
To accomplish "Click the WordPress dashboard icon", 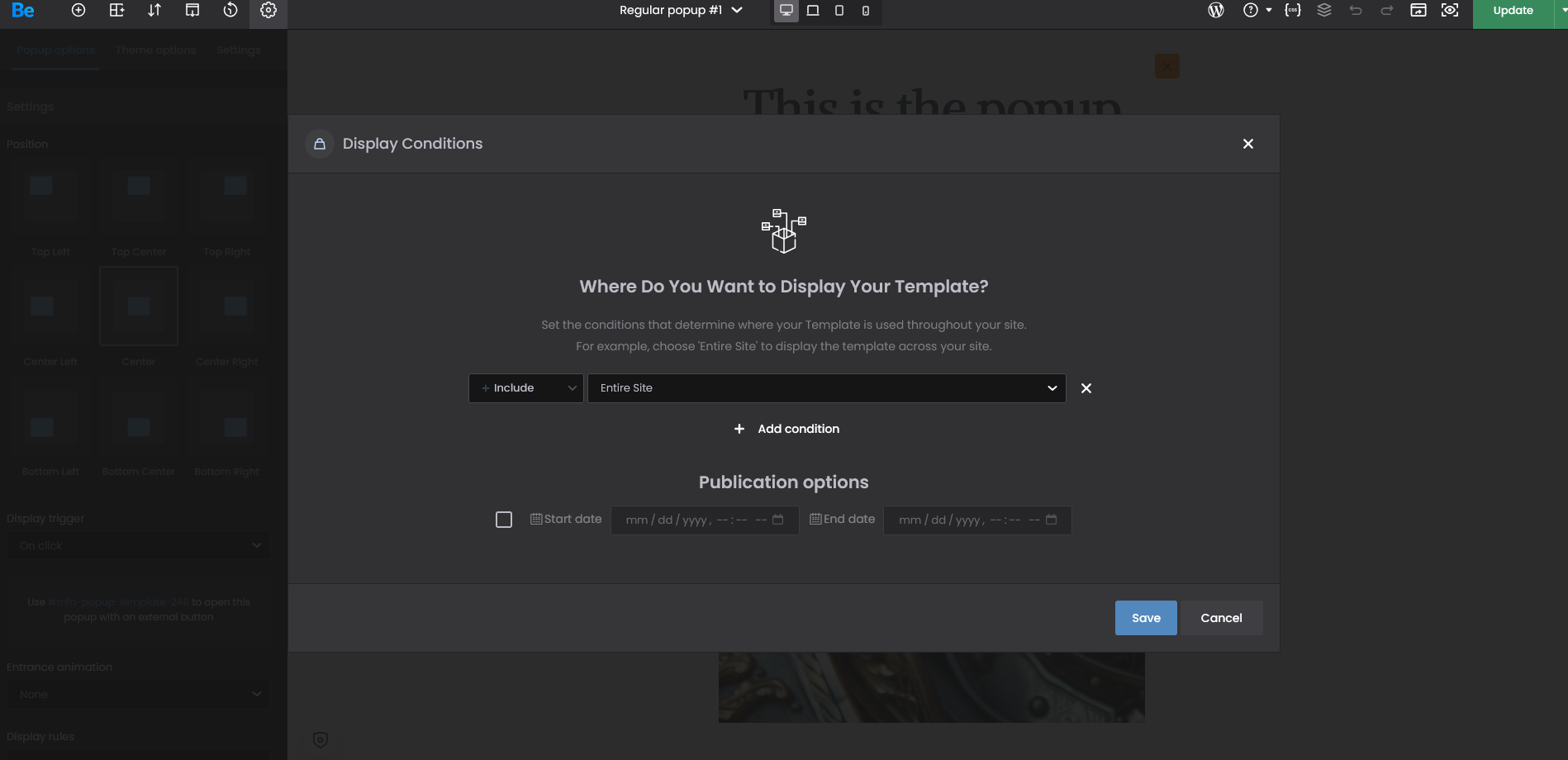I will point(1215,11).
